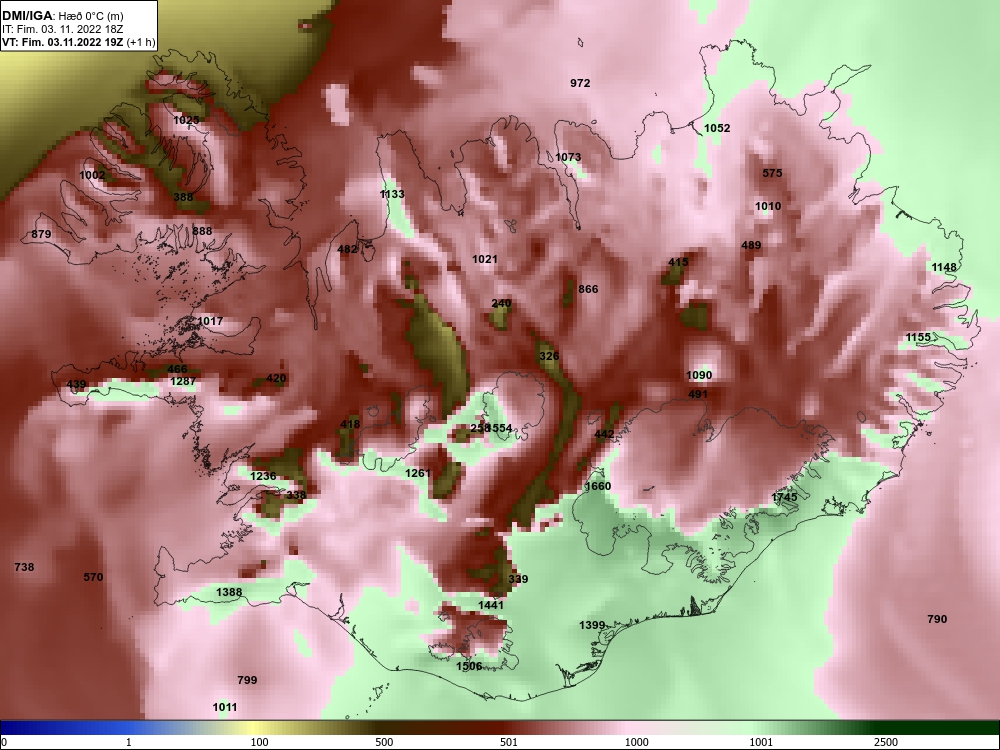Select the 338 value label
1000x750 pixels.
[x=296, y=495]
